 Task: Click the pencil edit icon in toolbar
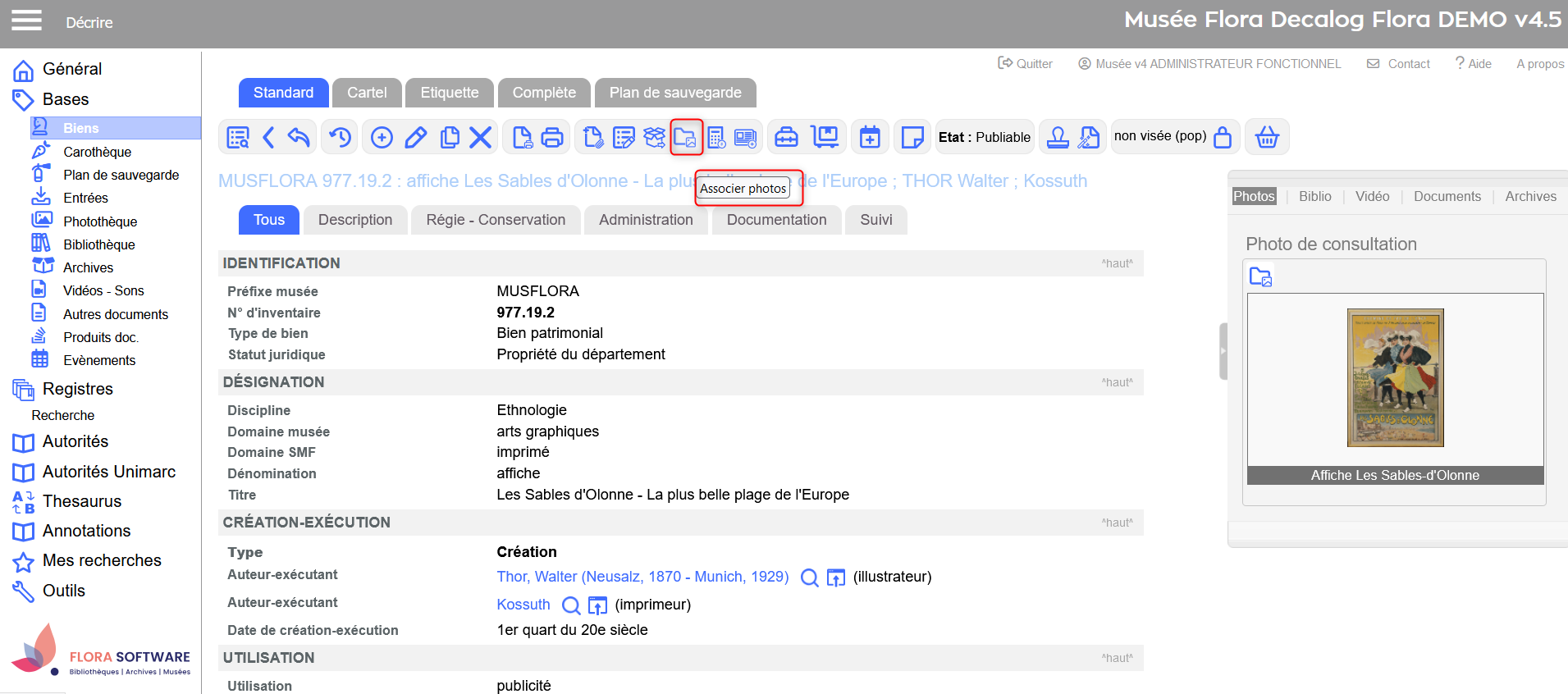coord(416,137)
